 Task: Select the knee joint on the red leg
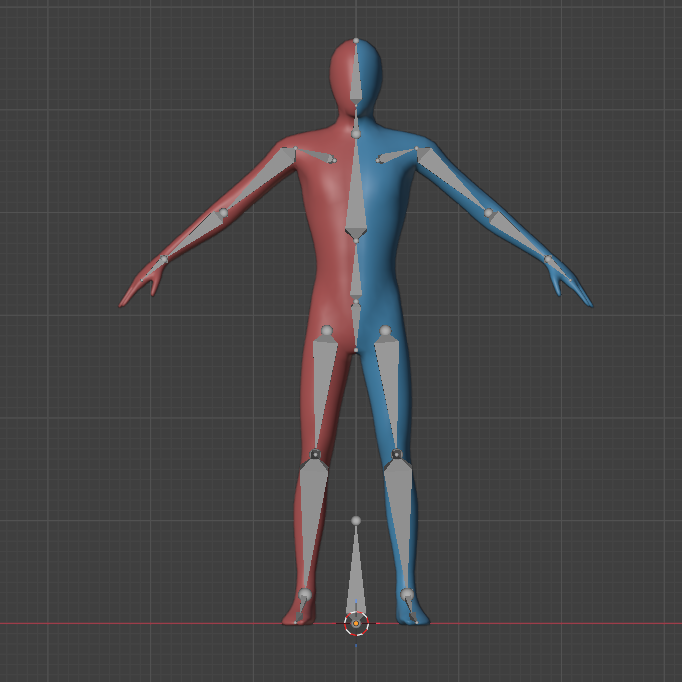[315, 455]
